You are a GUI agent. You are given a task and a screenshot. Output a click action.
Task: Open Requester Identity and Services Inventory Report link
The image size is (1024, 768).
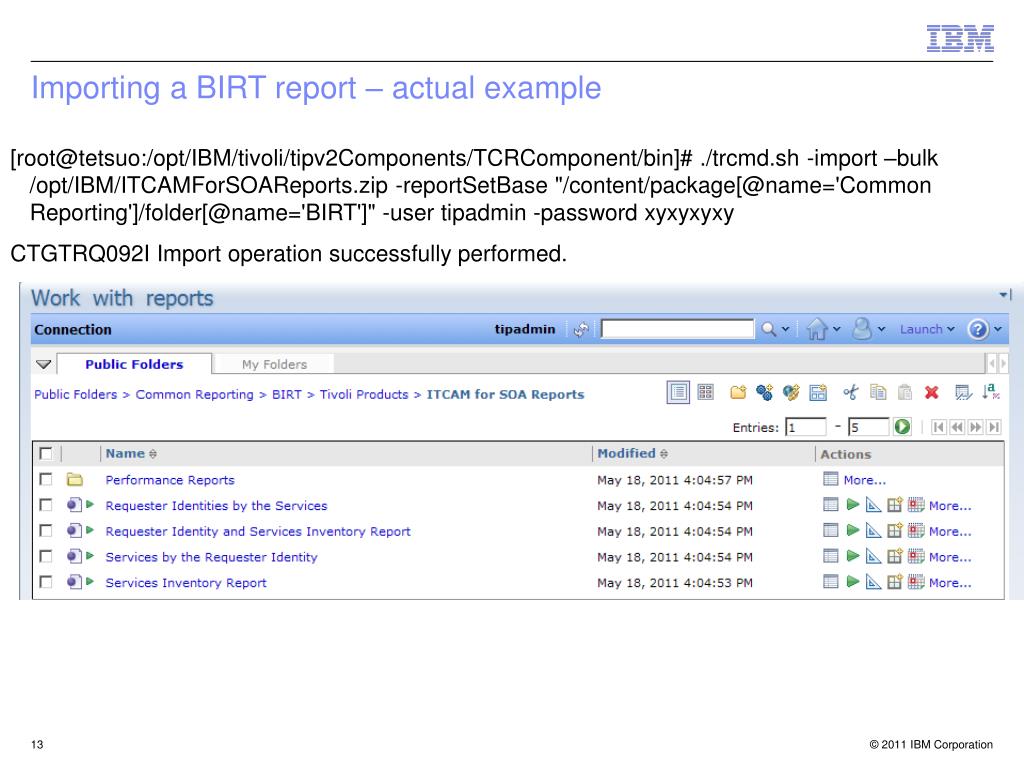coord(258,531)
